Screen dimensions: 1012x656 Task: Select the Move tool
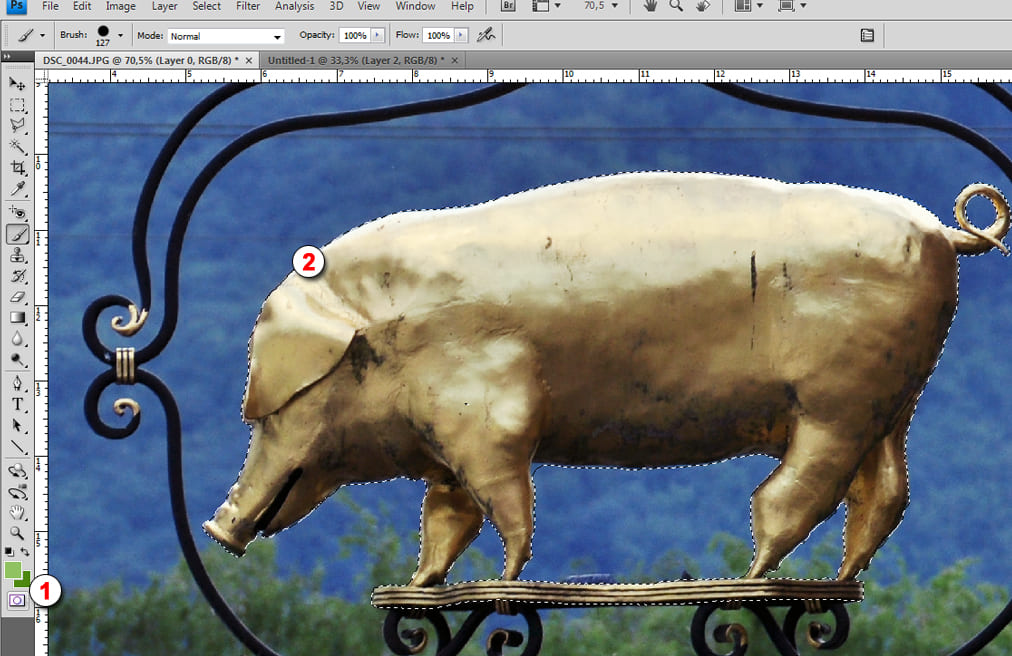(17, 84)
